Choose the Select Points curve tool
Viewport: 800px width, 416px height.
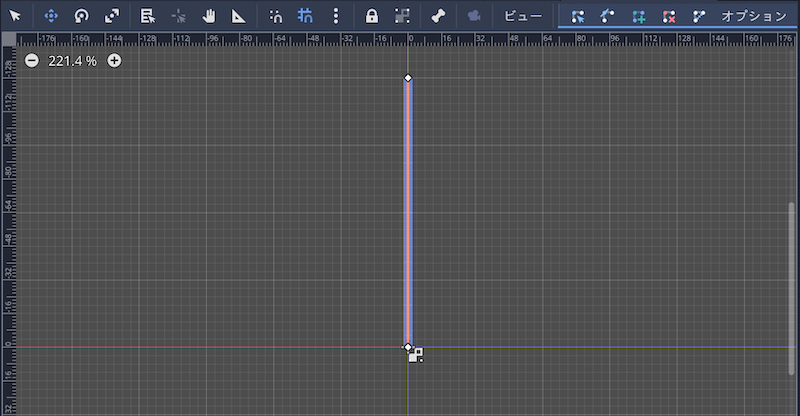coord(578,17)
